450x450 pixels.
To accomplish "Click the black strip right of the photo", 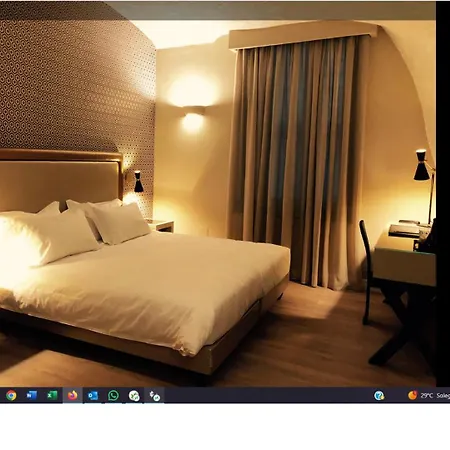I will click(443, 193).
